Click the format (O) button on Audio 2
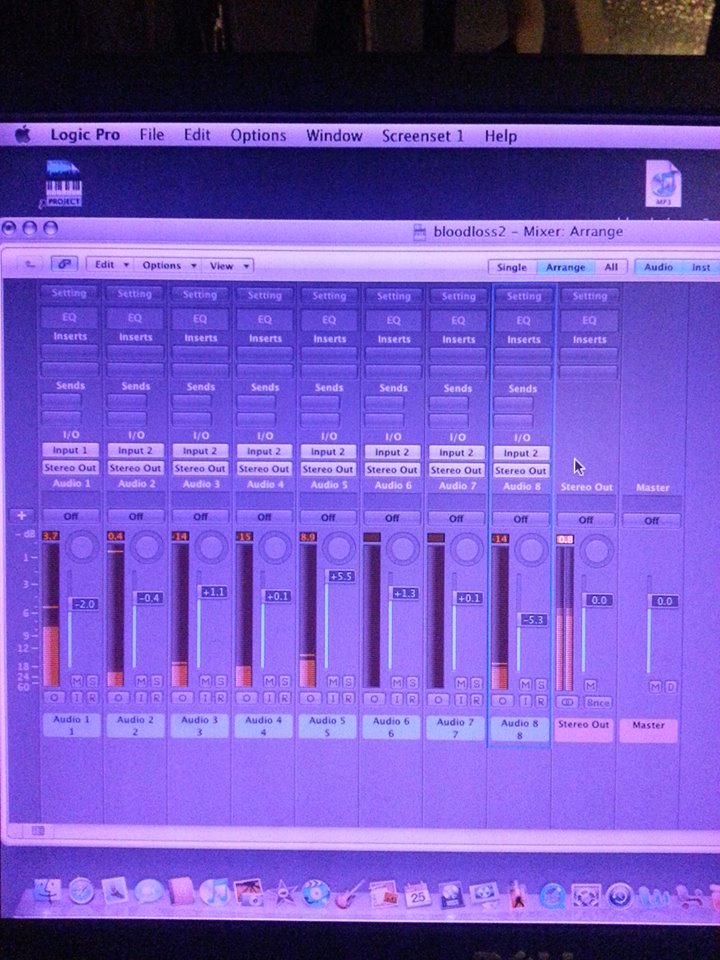This screenshot has height=960, width=720. 118,697
